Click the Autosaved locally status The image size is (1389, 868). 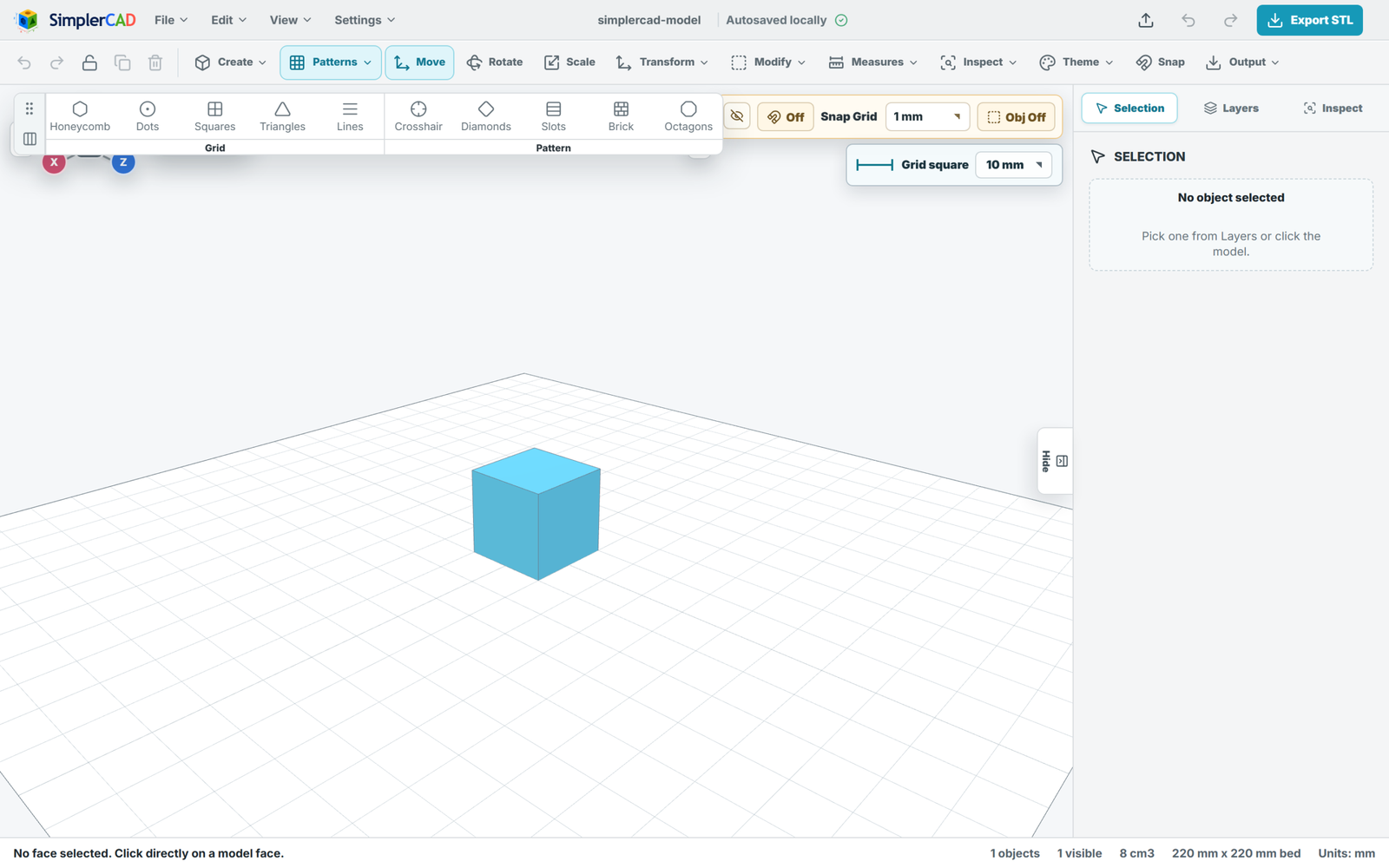pyautogui.click(x=787, y=20)
